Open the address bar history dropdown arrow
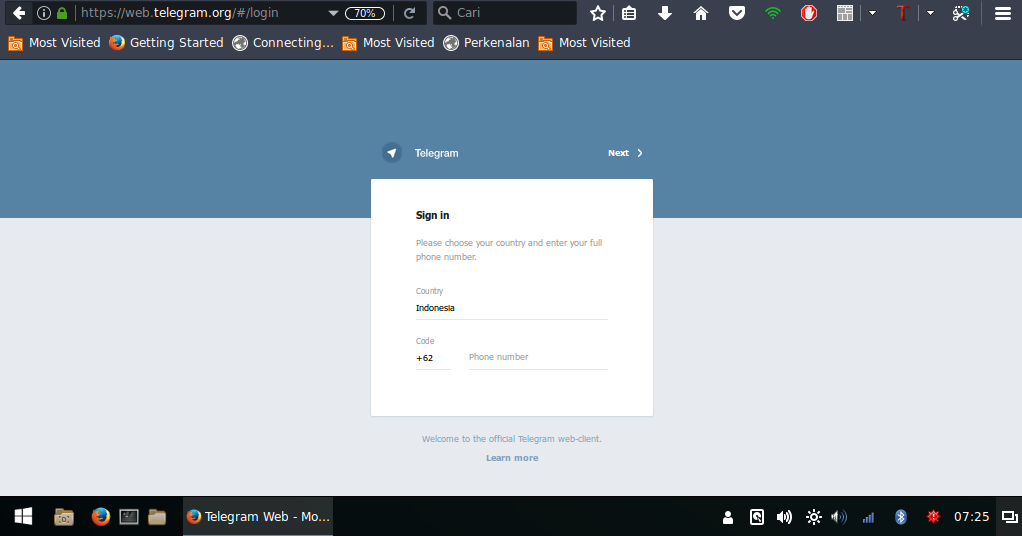Image resolution: width=1022 pixels, height=536 pixels. pyautogui.click(x=333, y=13)
